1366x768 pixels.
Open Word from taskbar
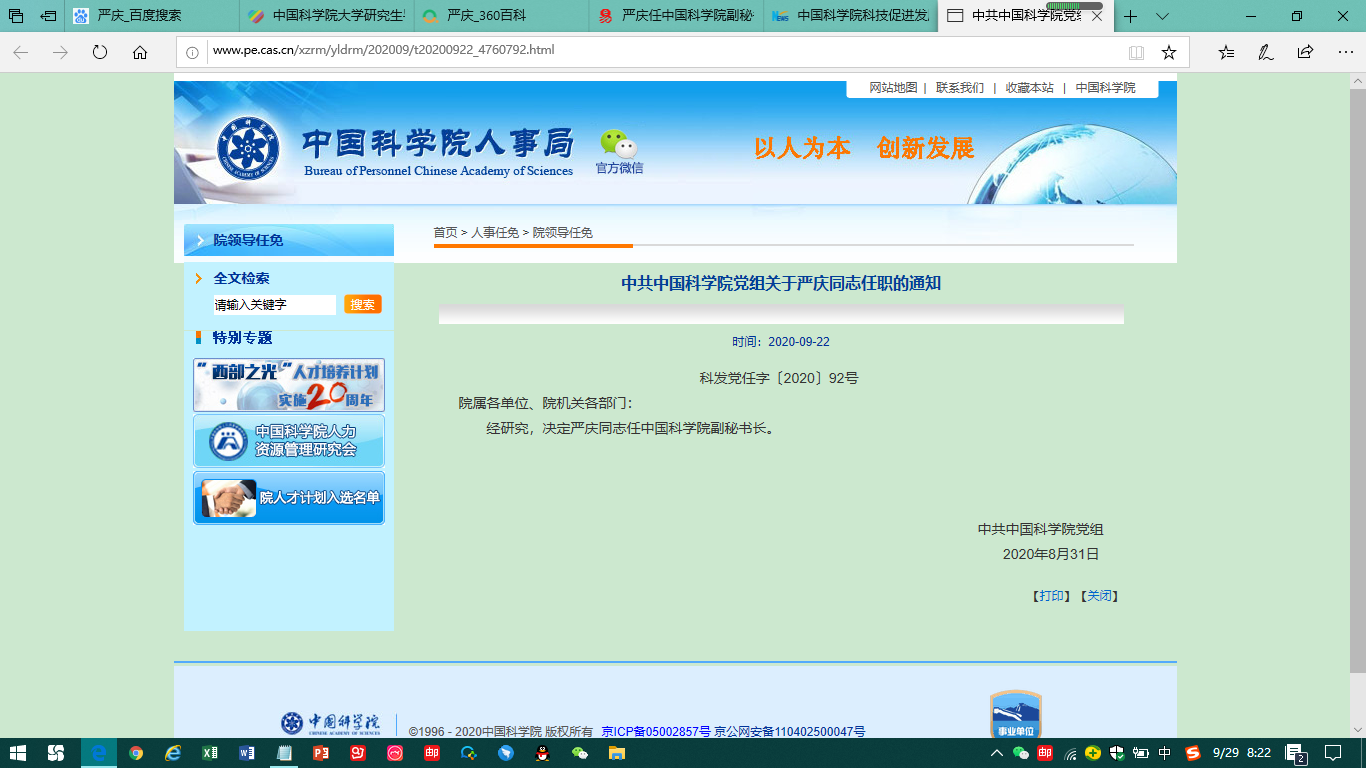tap(247, 753)
